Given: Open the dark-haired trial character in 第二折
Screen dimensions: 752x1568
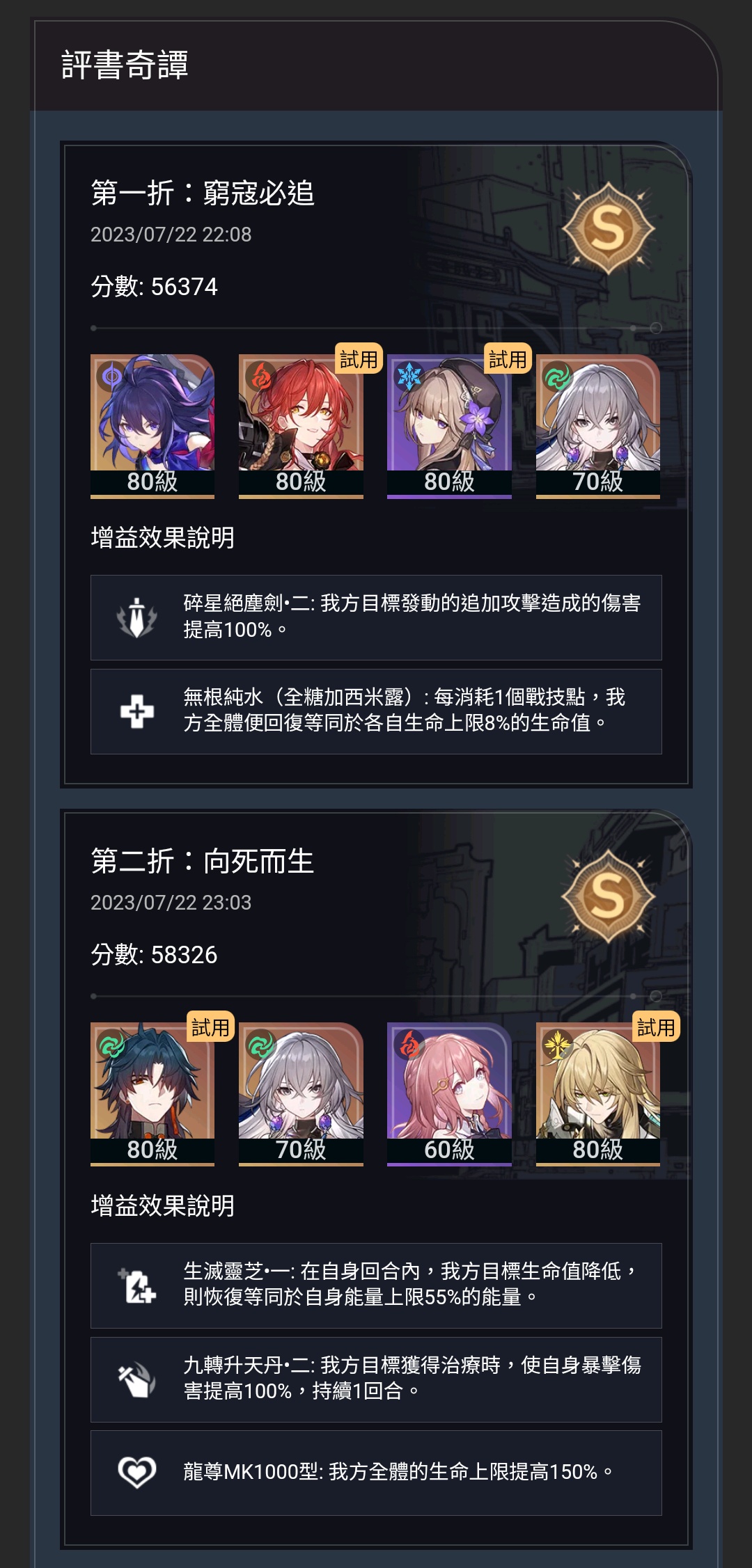Looking at the screenshot, I should pos(152,1094).
